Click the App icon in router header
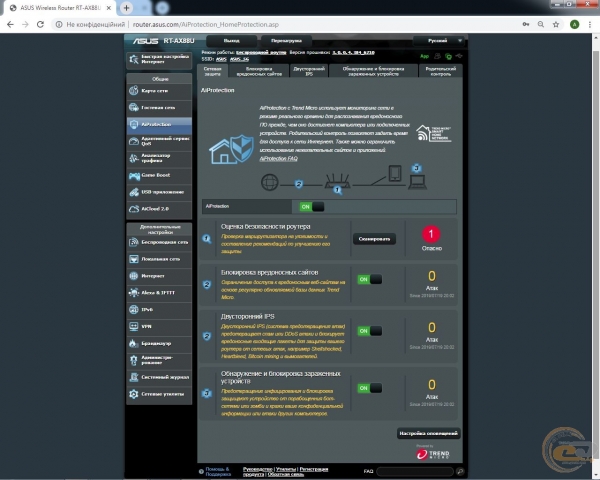 pyautogui.click(x=424, y=56)
